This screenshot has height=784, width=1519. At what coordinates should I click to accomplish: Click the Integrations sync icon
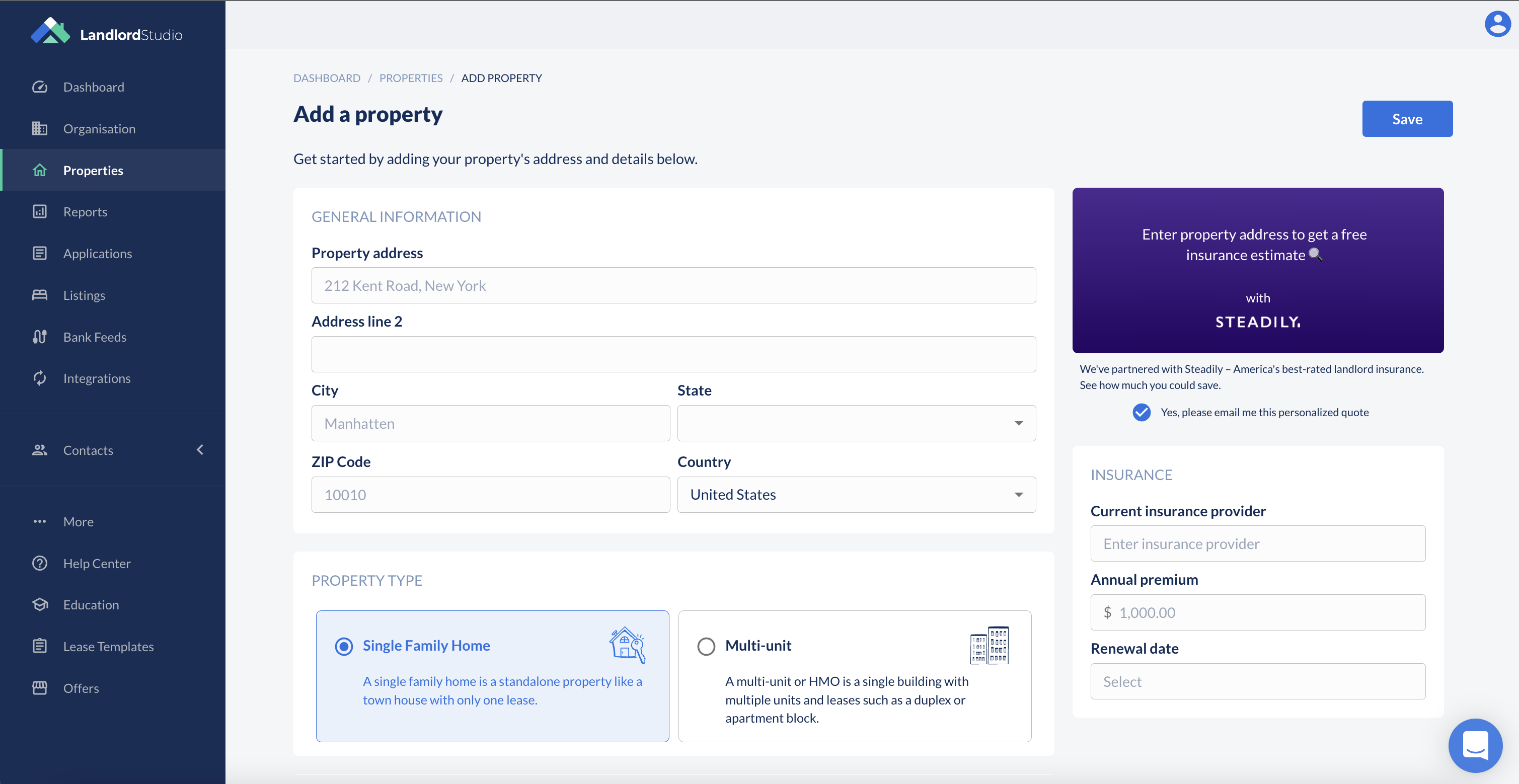[39, 378]
